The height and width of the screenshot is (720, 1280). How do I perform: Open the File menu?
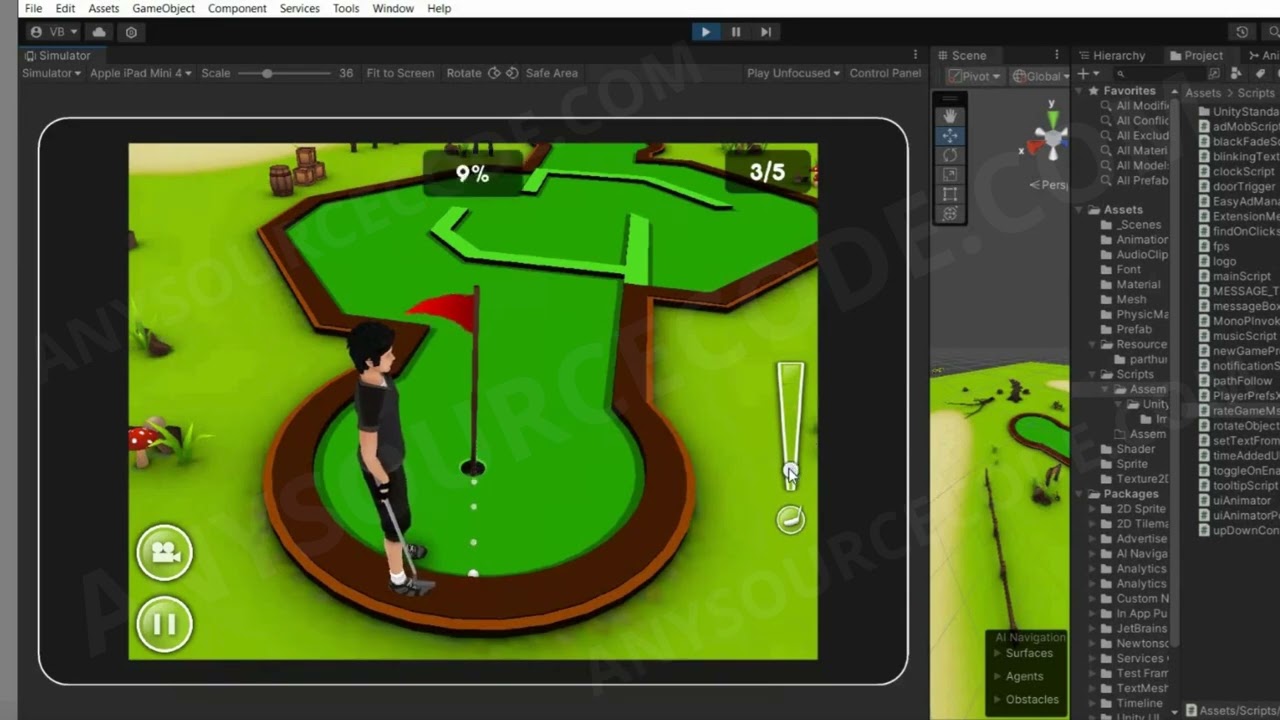pyautogui.click(x=33, y=8)
